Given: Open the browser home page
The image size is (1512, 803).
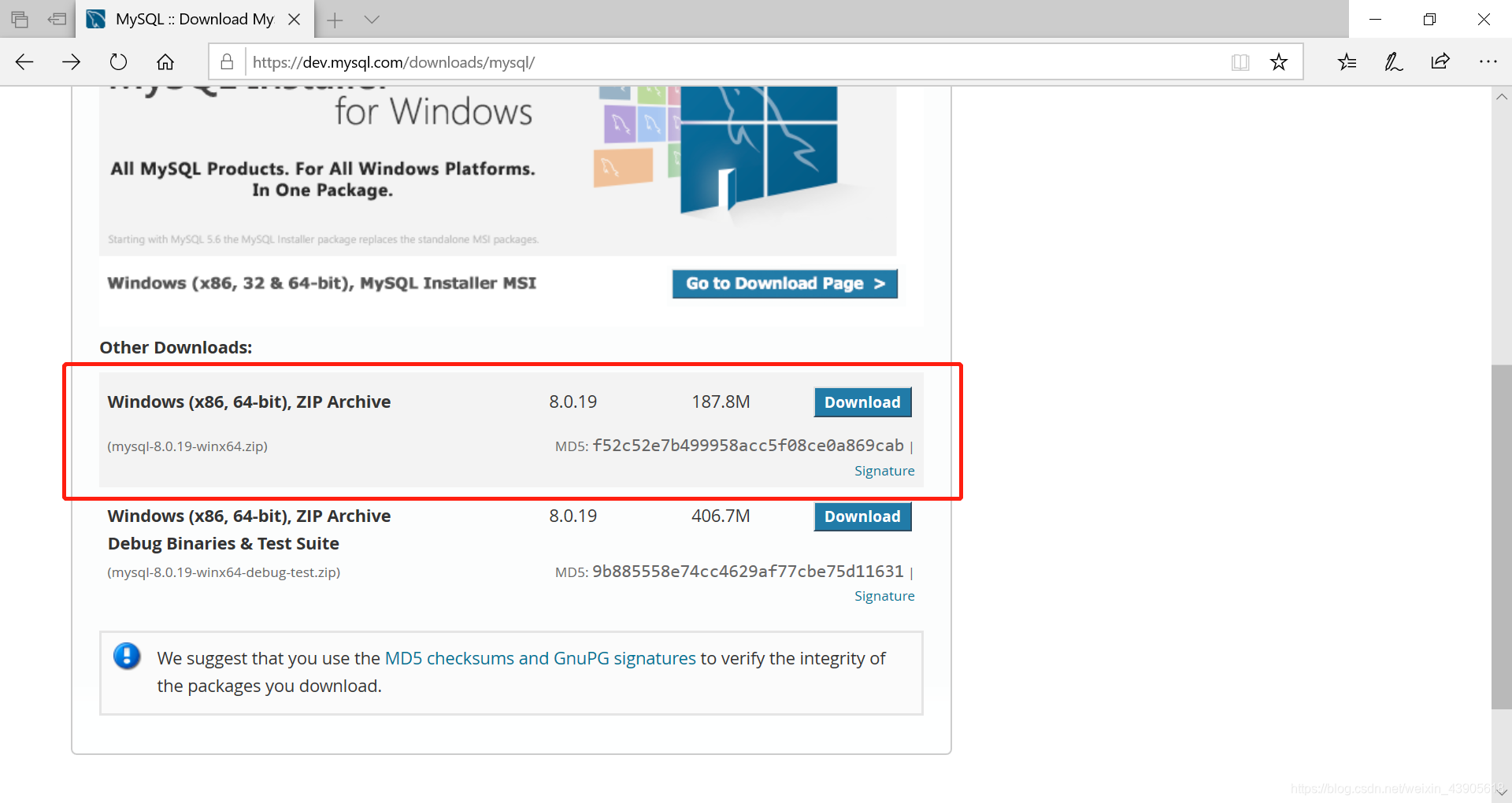Looking at the screenshot, I should tap(165, 62).
